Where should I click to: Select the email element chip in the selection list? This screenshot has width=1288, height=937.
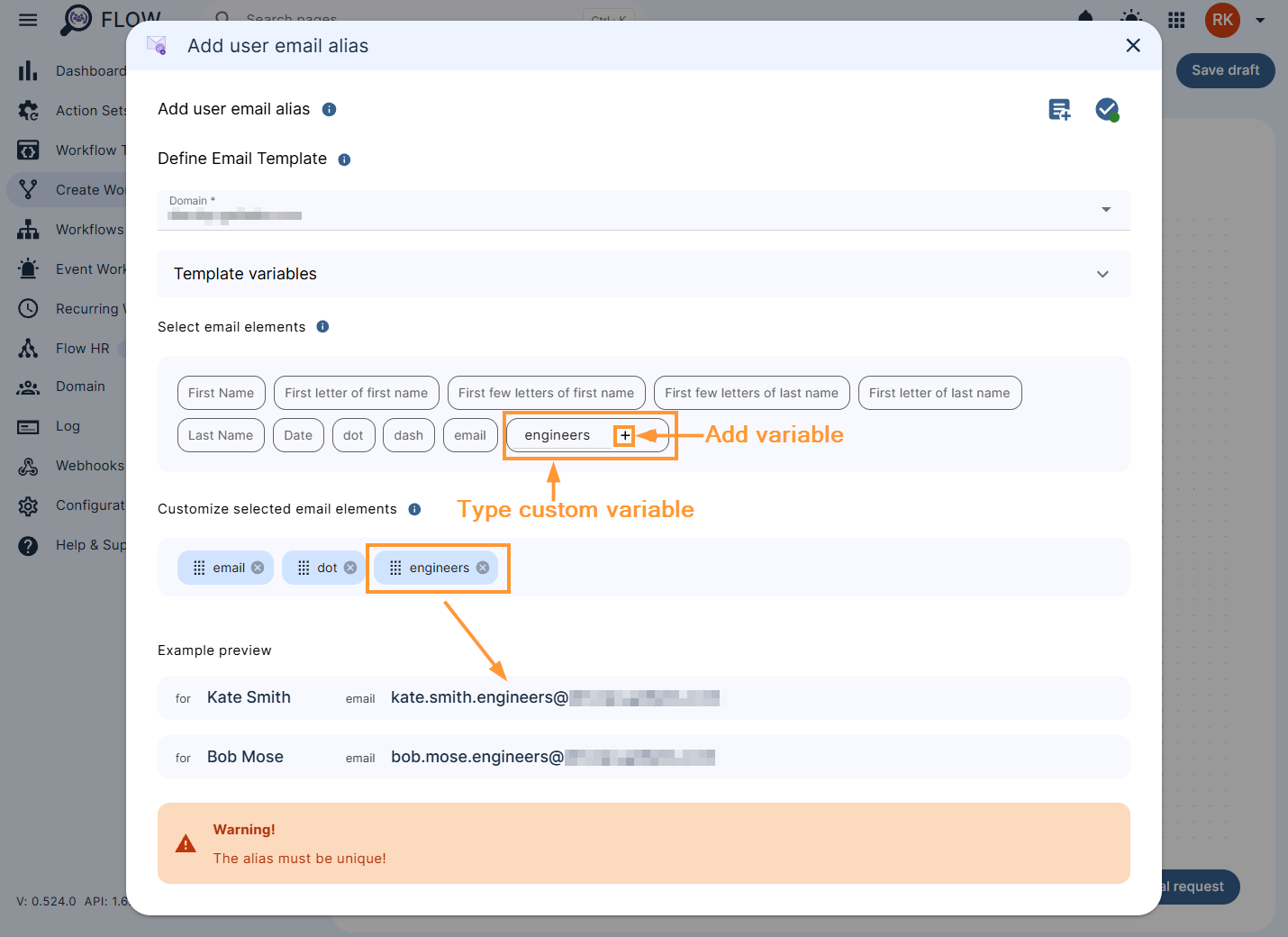470,435
